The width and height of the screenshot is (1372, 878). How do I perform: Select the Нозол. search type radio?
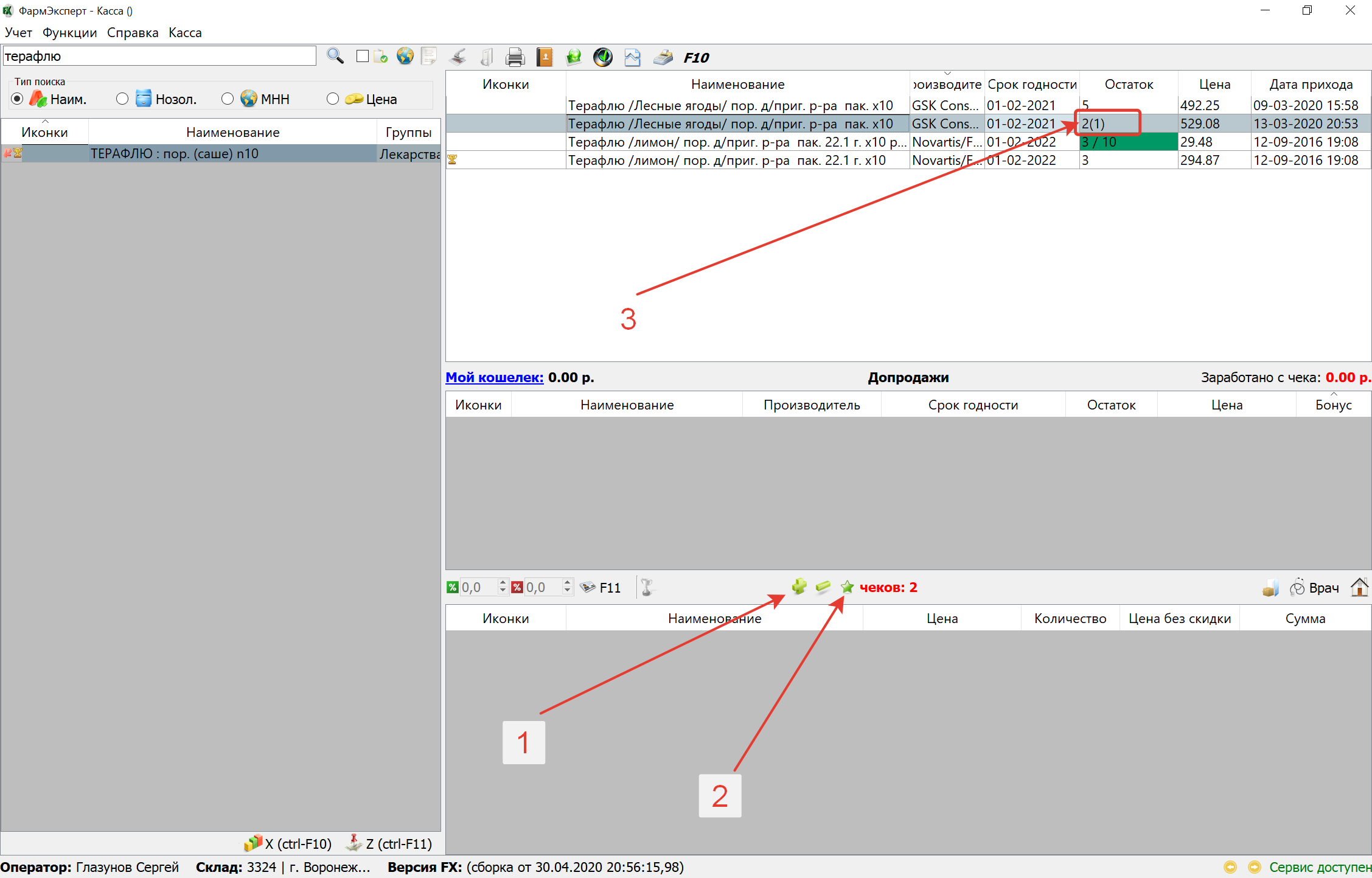122,99
